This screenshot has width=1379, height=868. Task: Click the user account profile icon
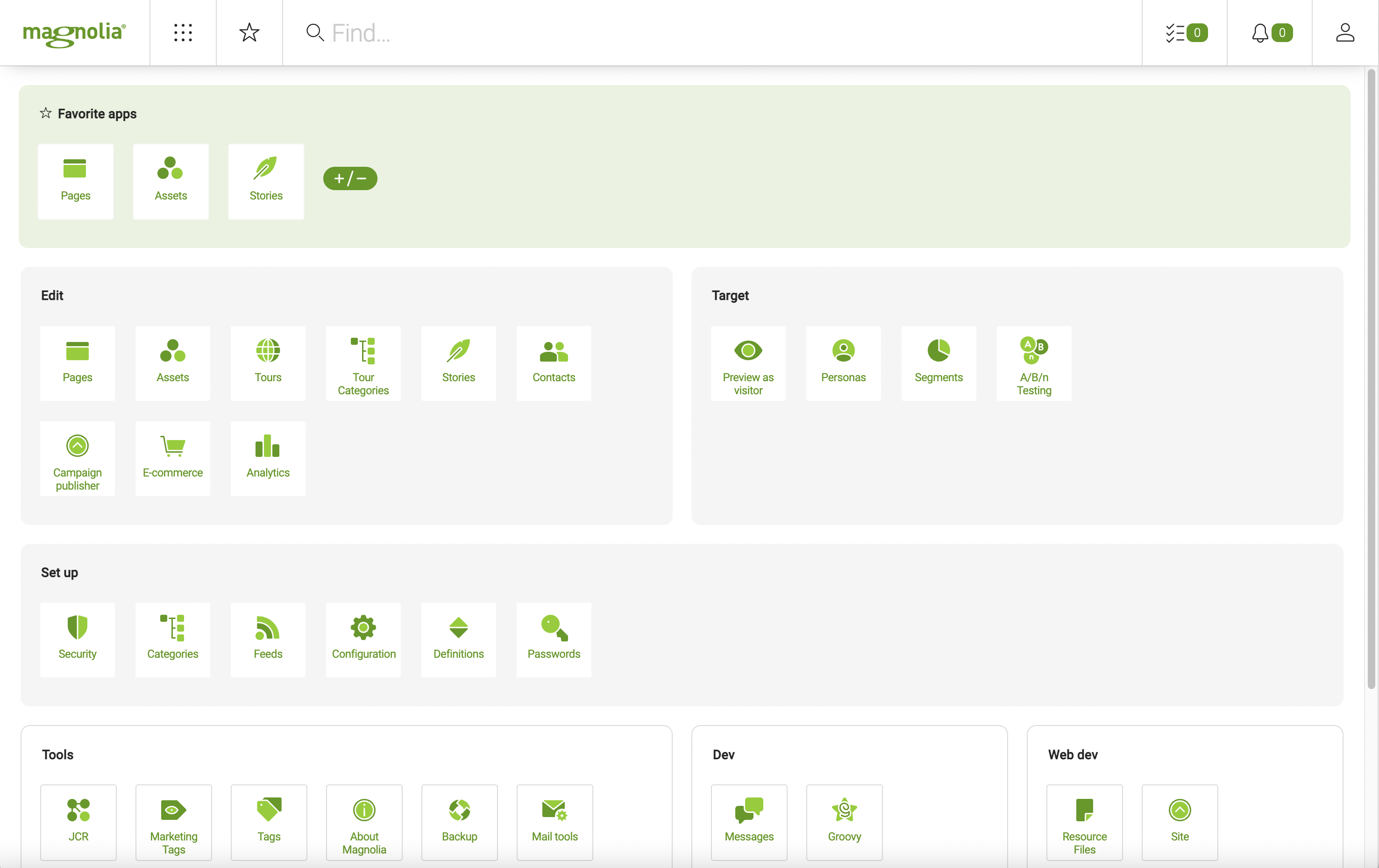point(1345,32)
